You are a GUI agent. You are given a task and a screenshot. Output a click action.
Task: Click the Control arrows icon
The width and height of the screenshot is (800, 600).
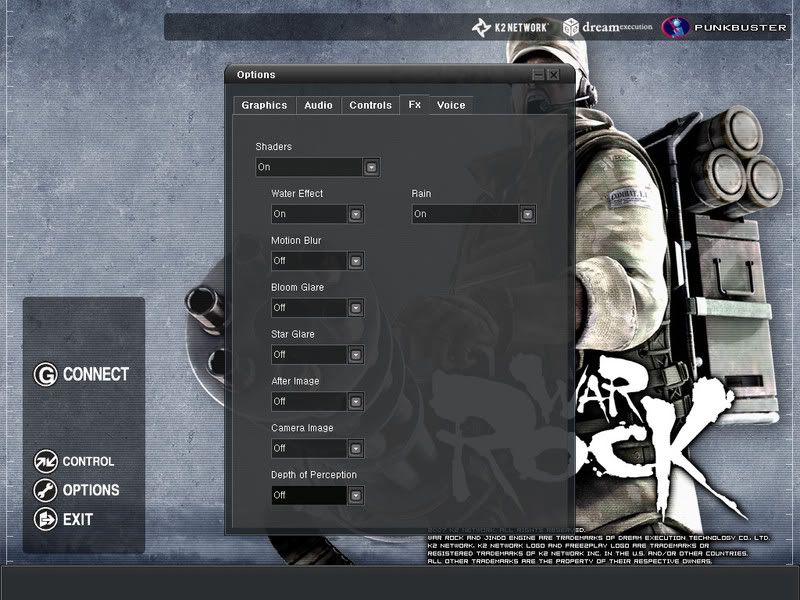point(45,461)
